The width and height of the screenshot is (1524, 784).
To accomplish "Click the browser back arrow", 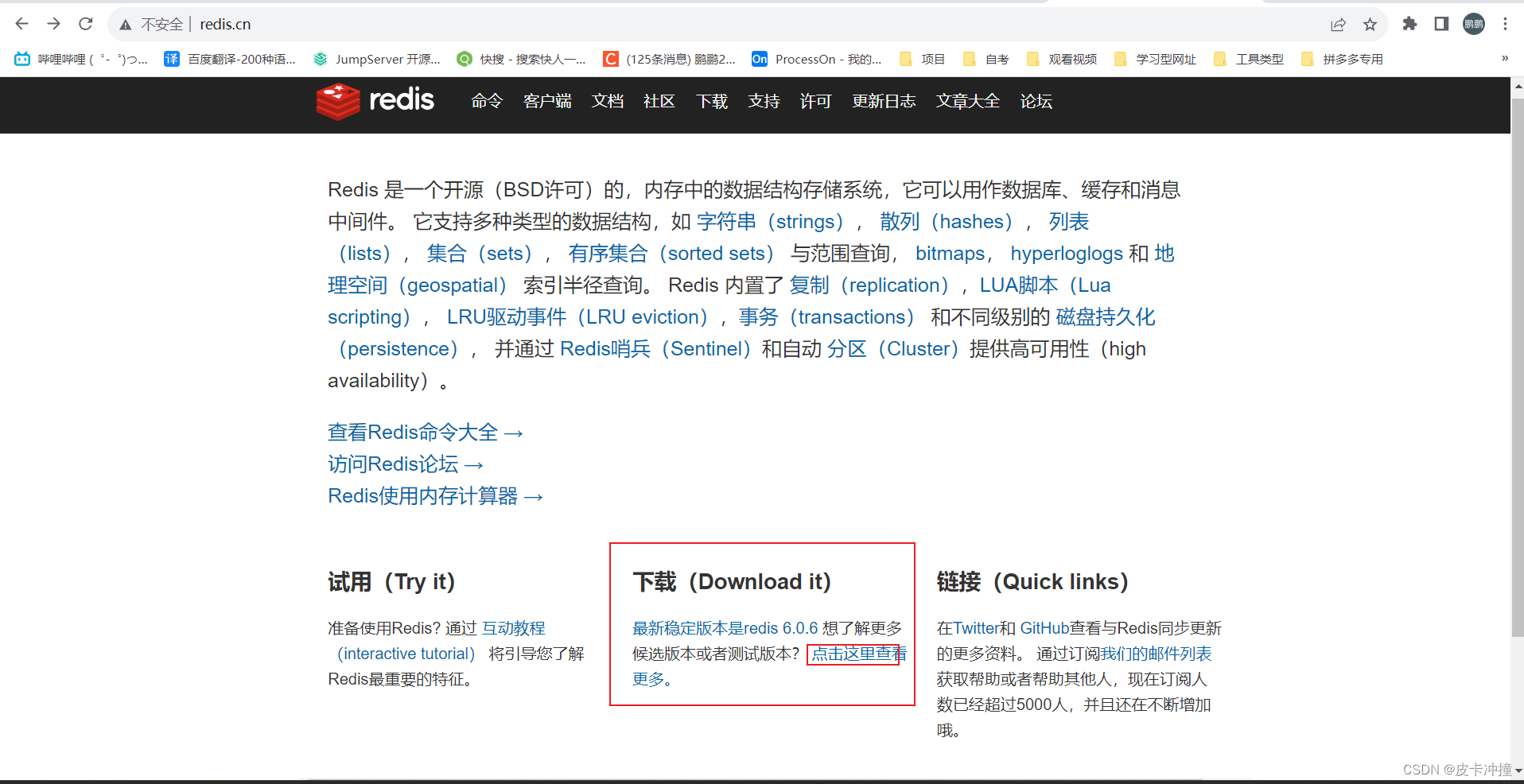I will click(21, 24).
